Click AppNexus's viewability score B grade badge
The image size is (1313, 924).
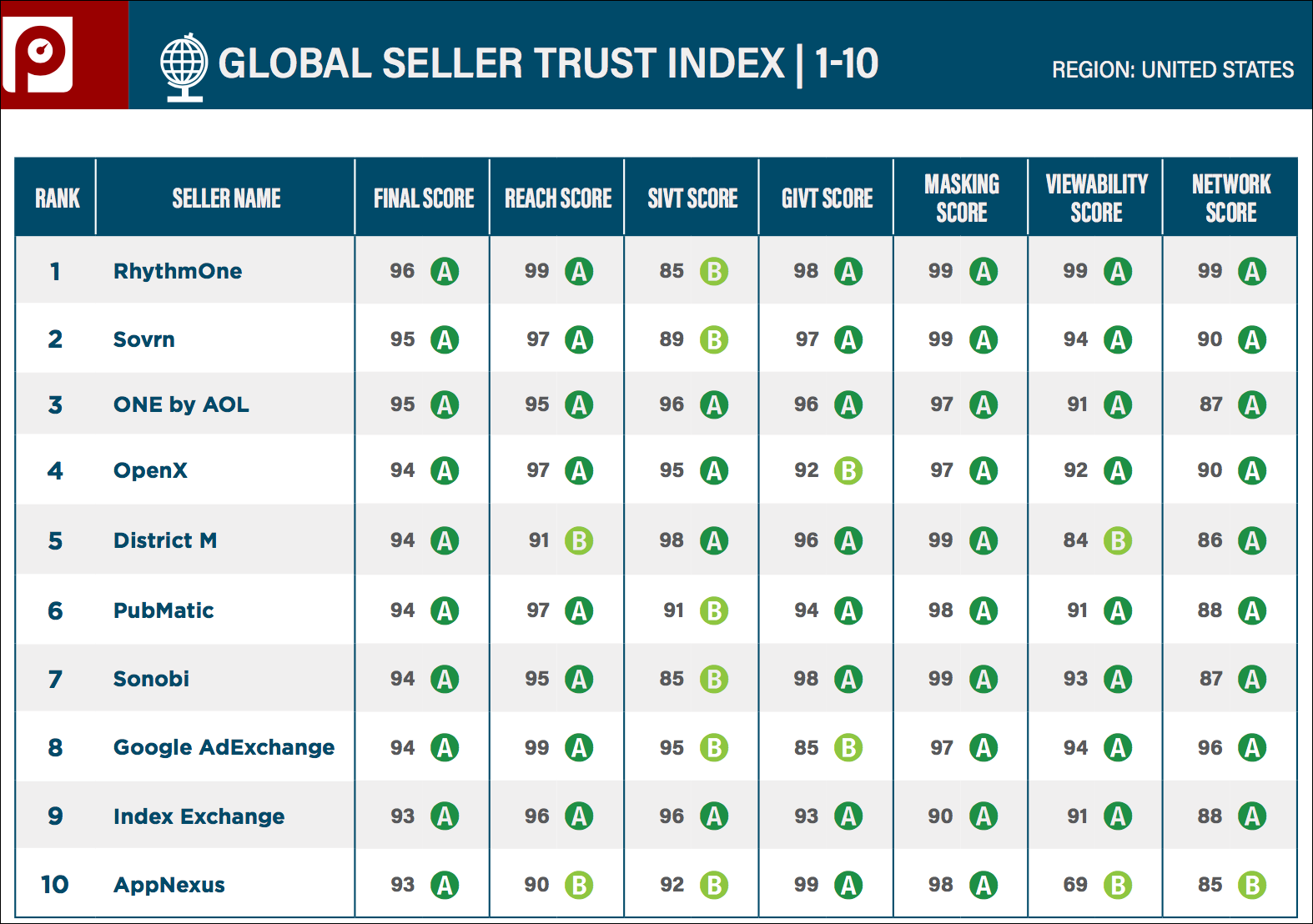[x=1118, y=885]
